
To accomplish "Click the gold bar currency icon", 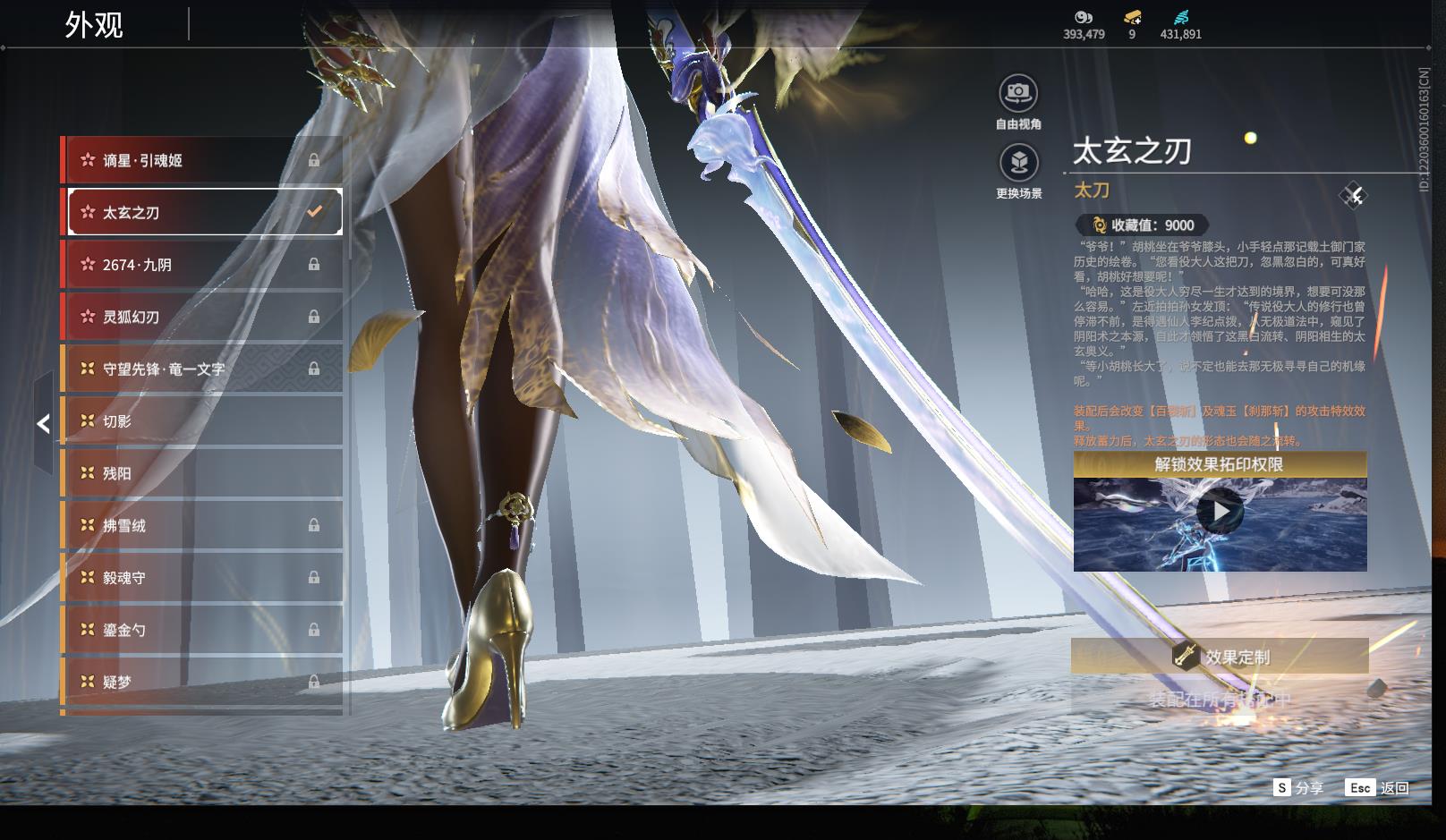I will tap(1132, 17).
